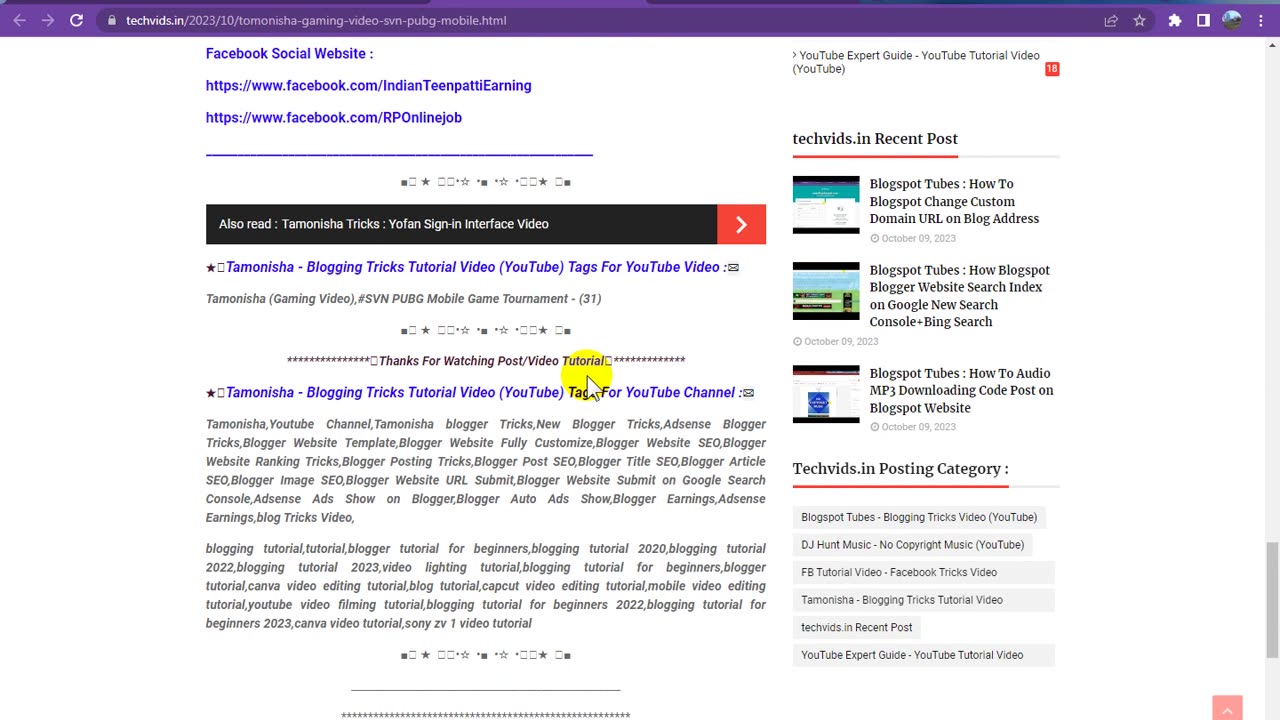Open thumbnail for Change Custom Domain URL post
Screen dimensions: 1280x720
(x=826, y=205)
